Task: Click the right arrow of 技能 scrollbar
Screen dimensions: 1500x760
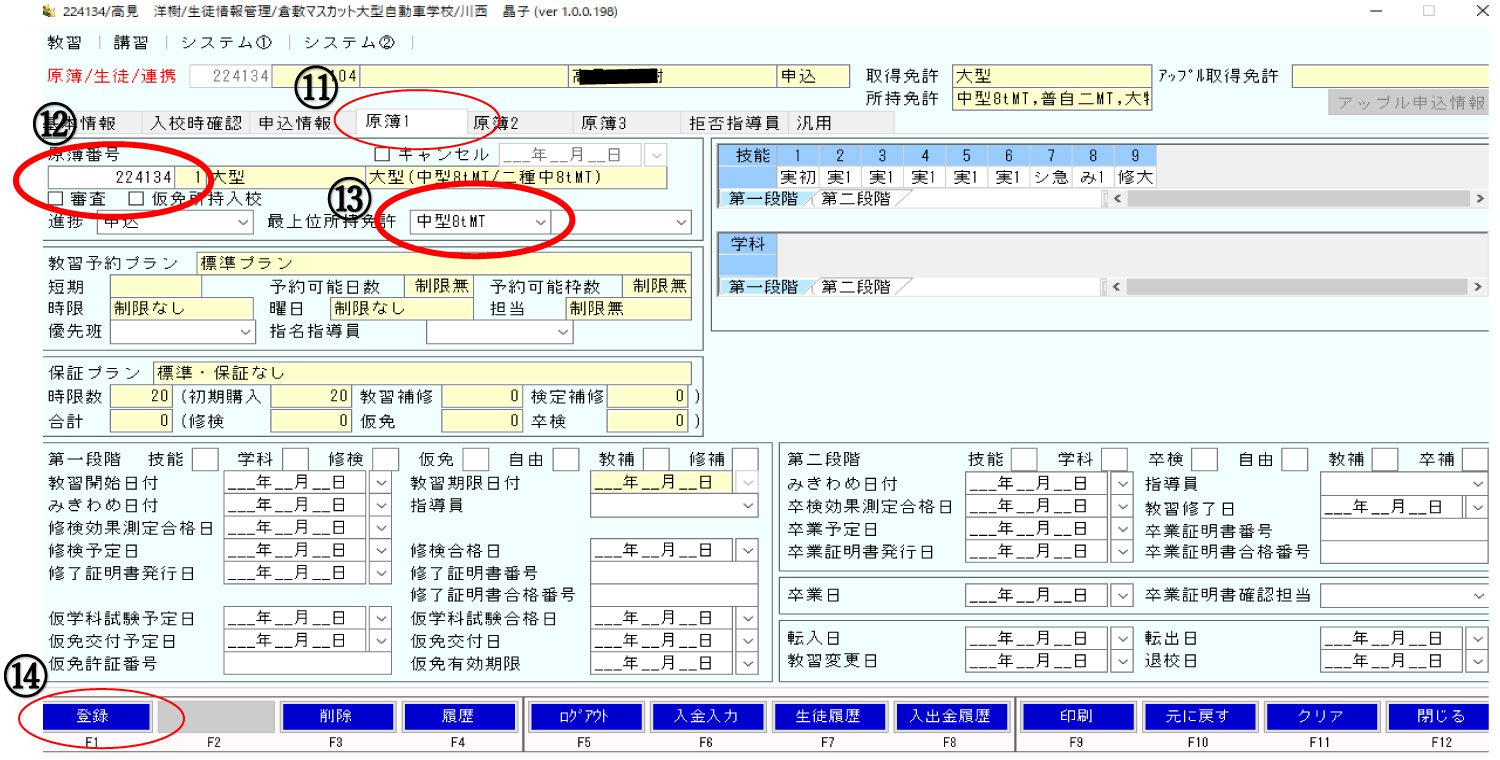Action: tap(1479, 199)
